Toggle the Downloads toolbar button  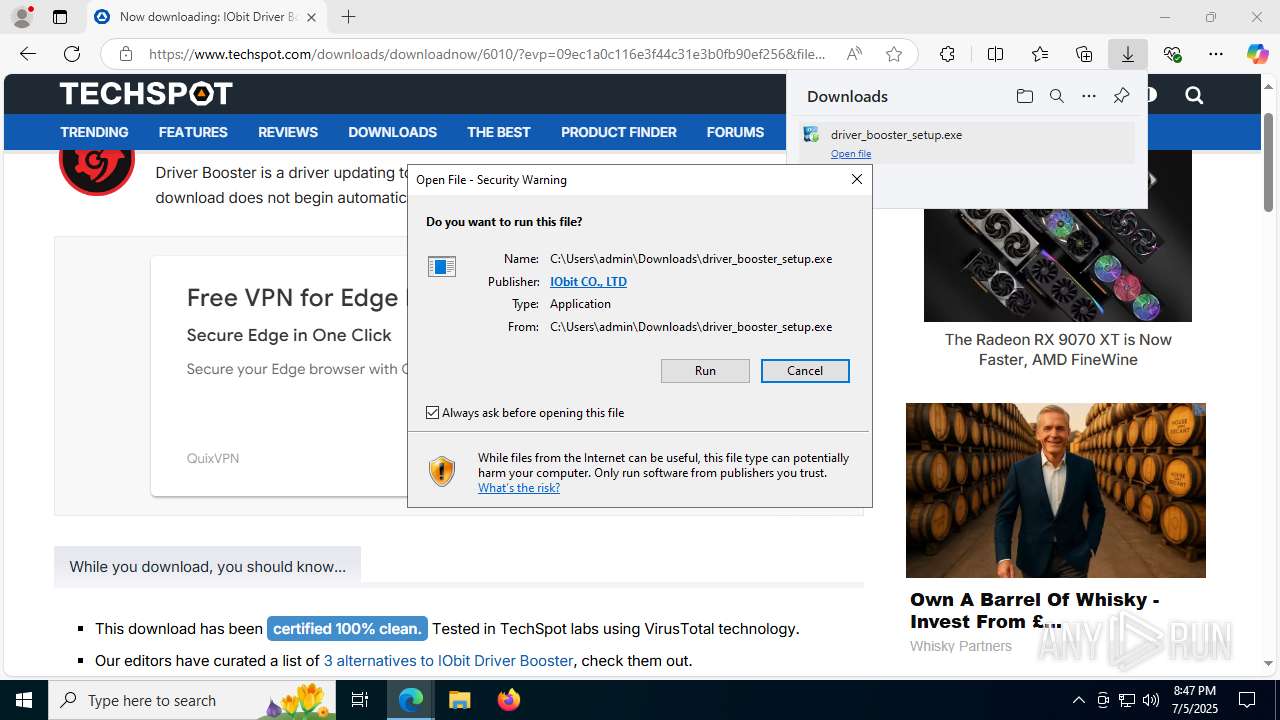tap(1128, 54)
